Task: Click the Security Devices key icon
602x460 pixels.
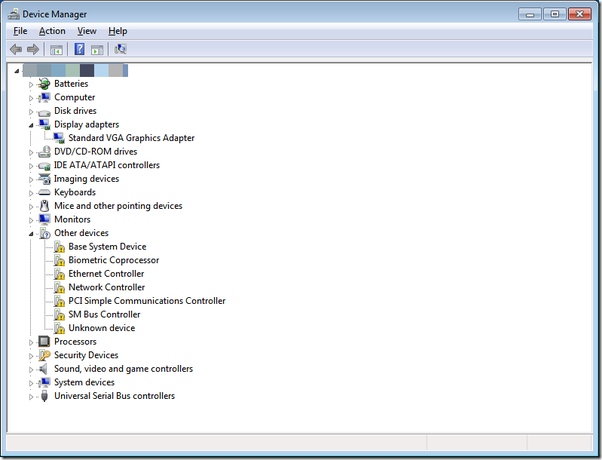Action: click(x=44, y=355)
